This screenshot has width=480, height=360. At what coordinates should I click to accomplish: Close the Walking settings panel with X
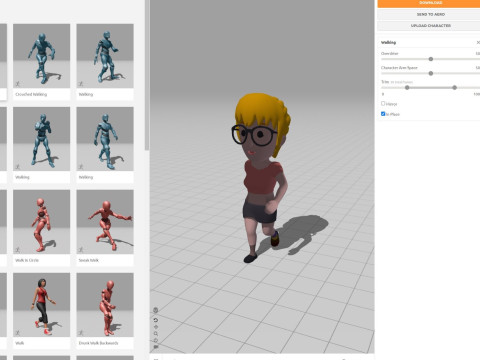coord(478,42)
